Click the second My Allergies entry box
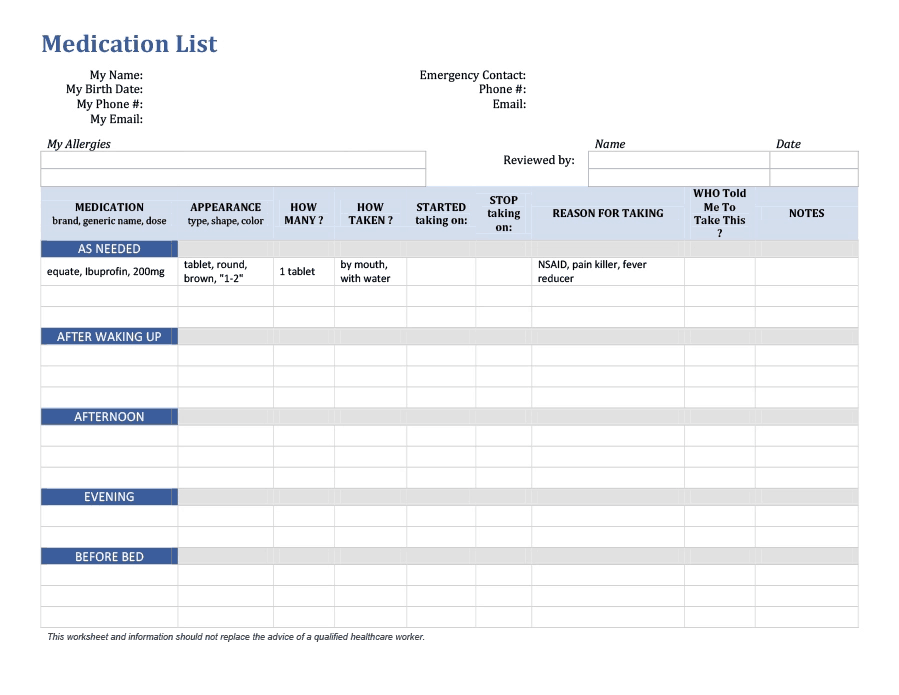The height and width of the screenshot is (695, 899). 233,177
